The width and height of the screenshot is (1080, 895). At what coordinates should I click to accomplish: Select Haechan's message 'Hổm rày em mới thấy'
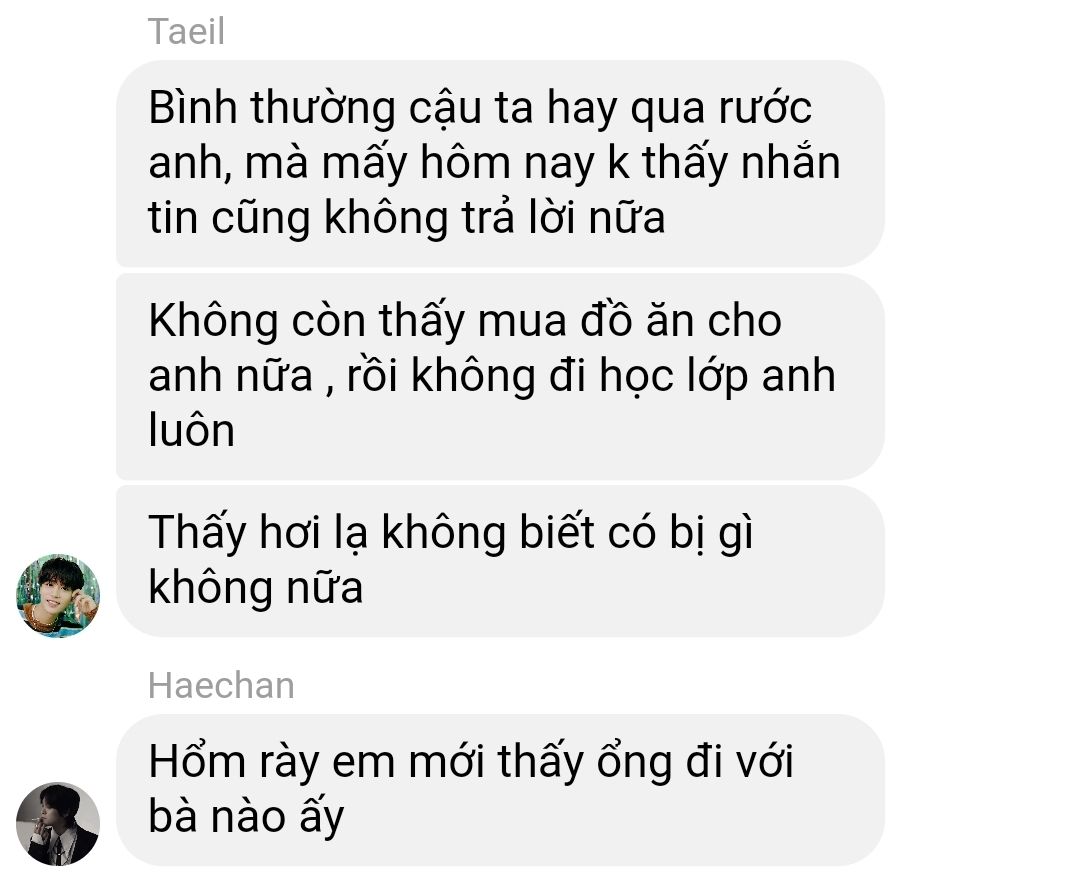pyautogui.click(x=500, y=790)
